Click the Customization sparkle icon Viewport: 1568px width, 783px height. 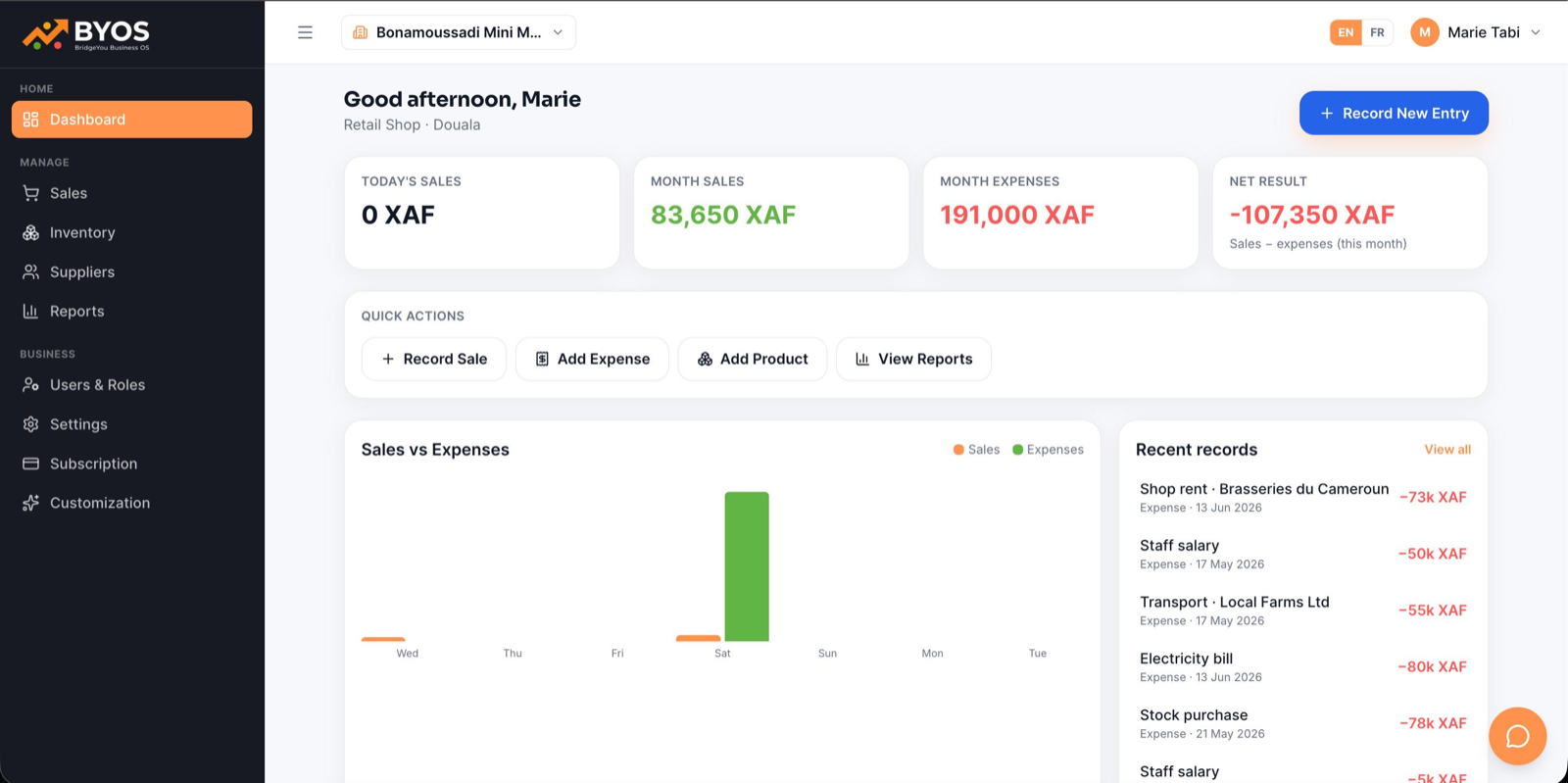tap(31, 503)
